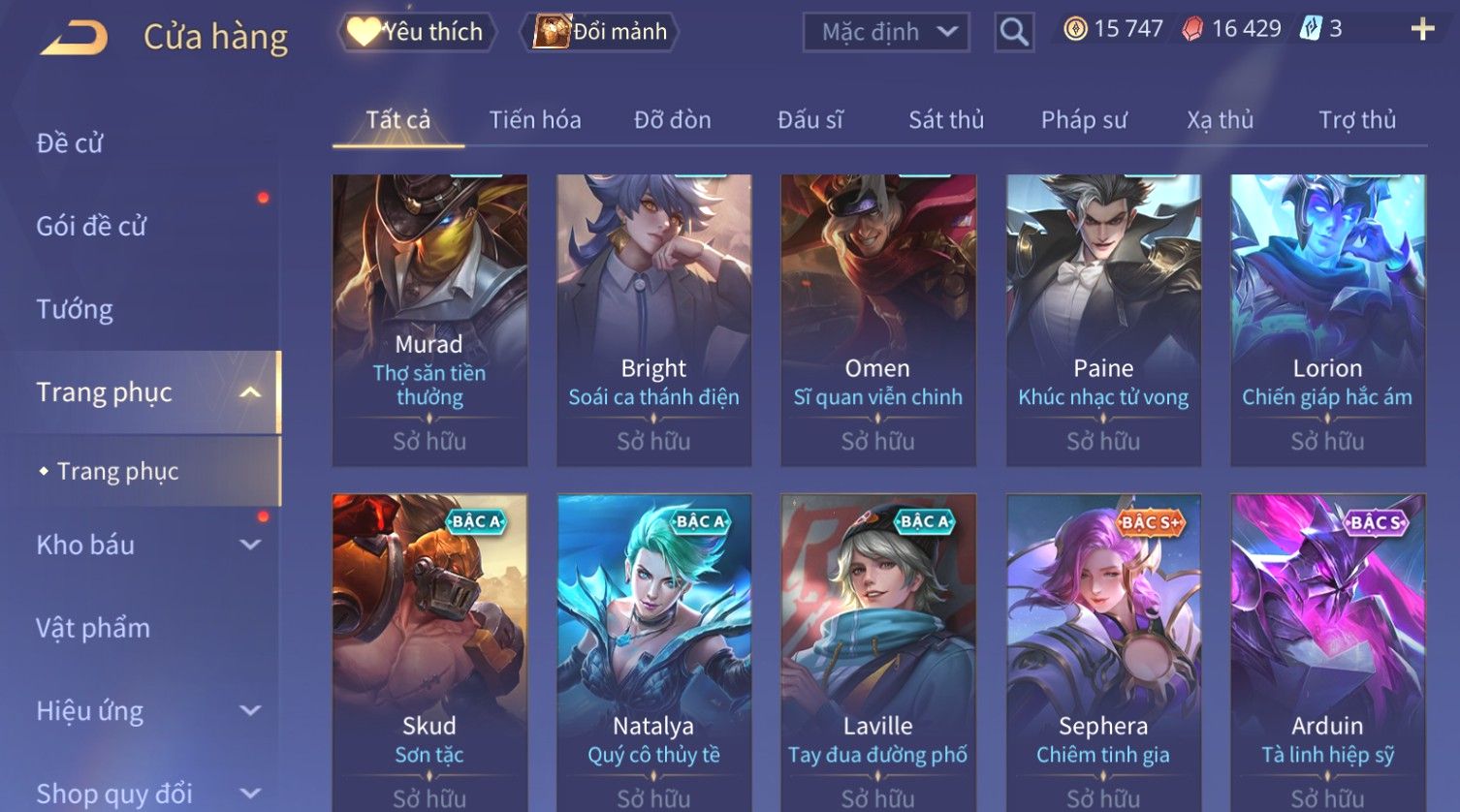Expand the Kho báu sidebar section
The height and width of the screenshot is (812, 1460).
coord(250,545)
